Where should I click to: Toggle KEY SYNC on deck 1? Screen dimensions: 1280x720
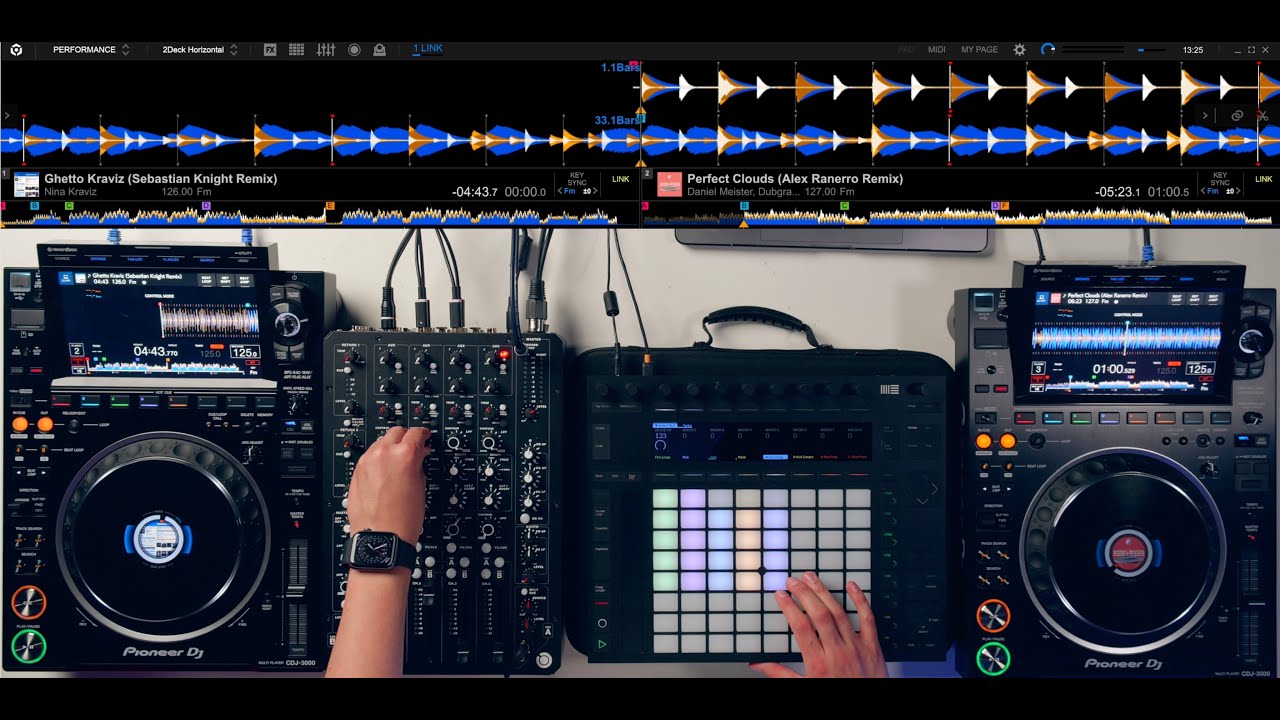coord(577,179)
